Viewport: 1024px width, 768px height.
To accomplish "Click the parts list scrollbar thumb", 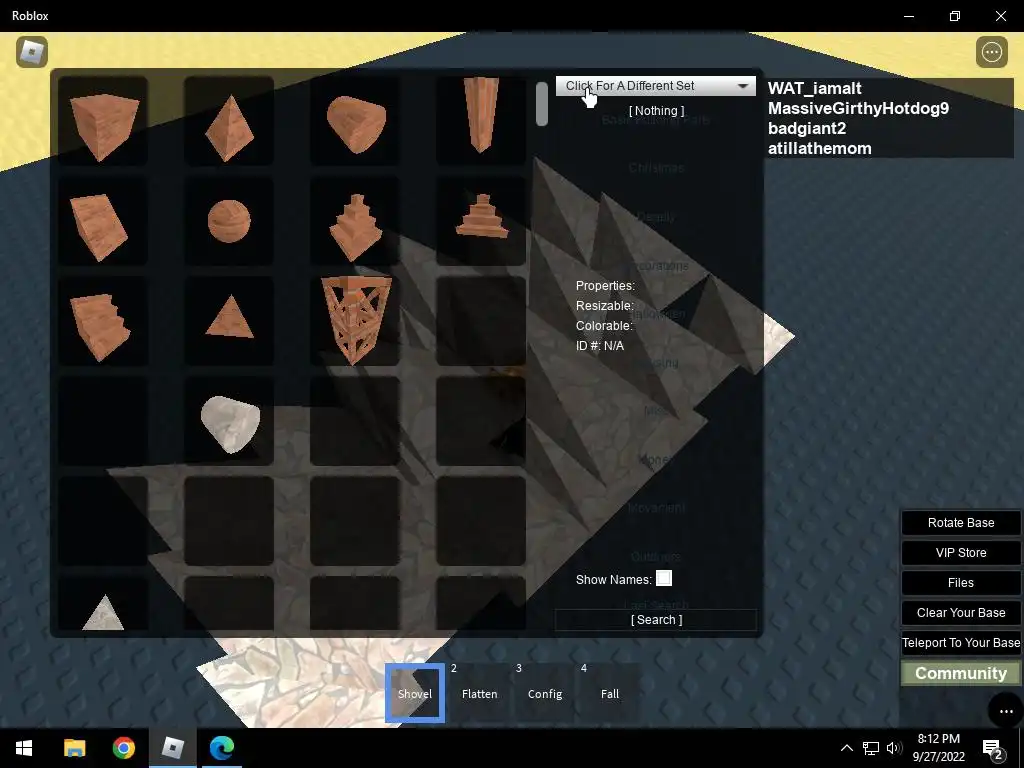I will point(541,103).
